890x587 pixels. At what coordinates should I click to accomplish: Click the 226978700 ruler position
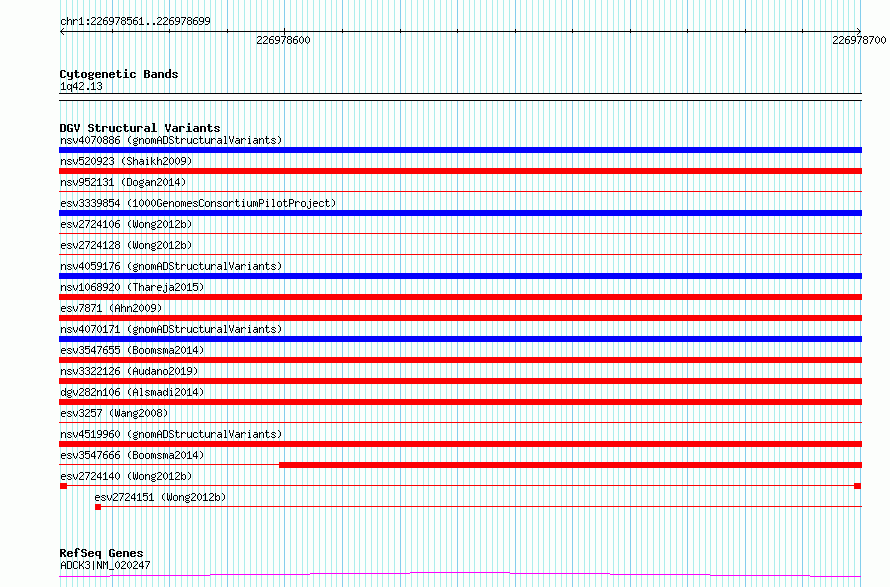click(x=859, y=40)
